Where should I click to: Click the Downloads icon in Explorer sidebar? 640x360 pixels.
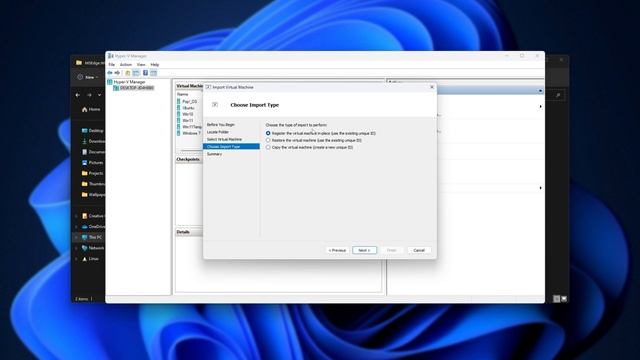84,141
